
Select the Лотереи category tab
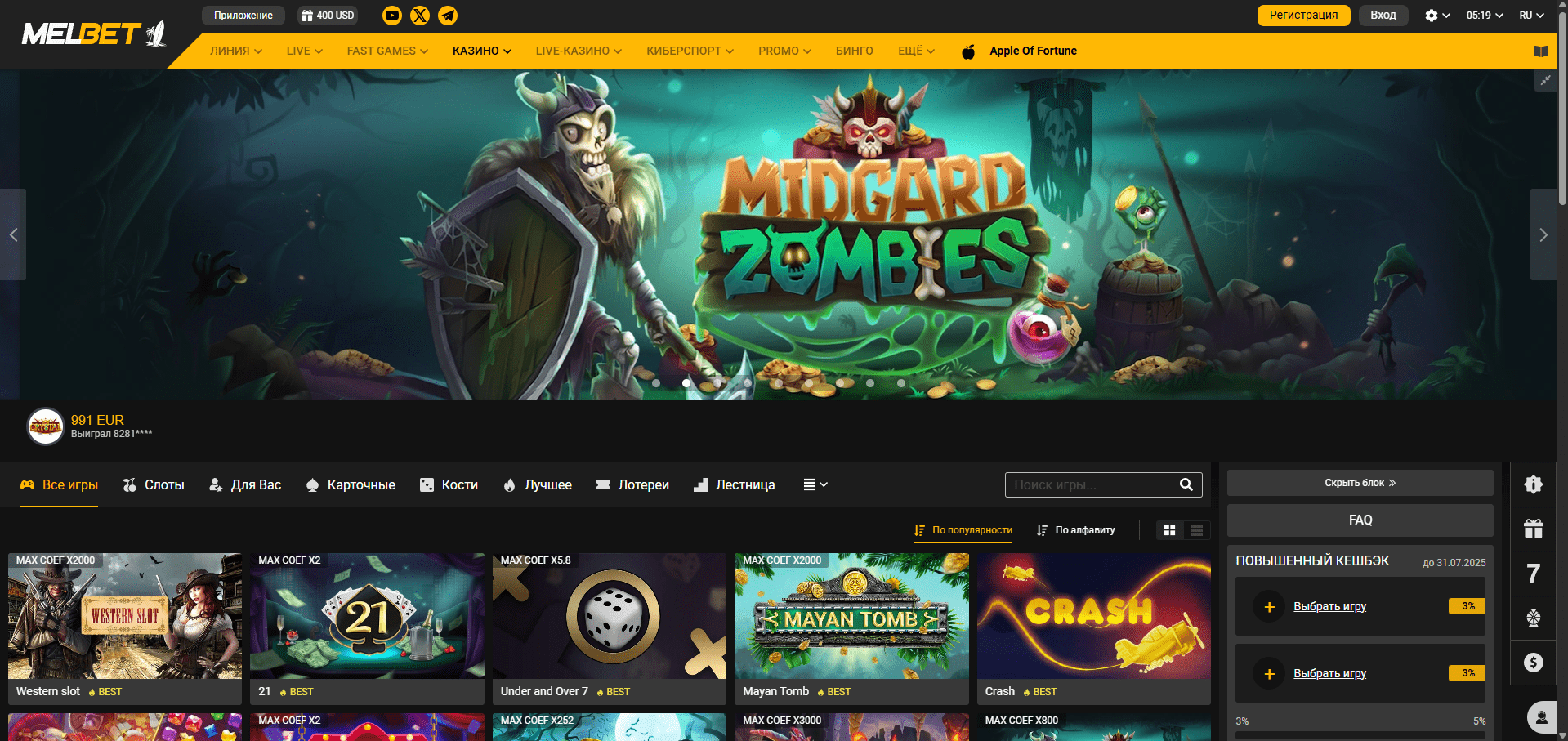[x=632, y=485]
